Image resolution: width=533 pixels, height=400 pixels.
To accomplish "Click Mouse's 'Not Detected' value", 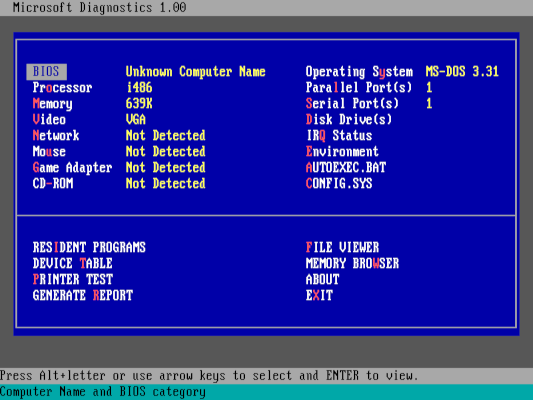I will [166, 152].
